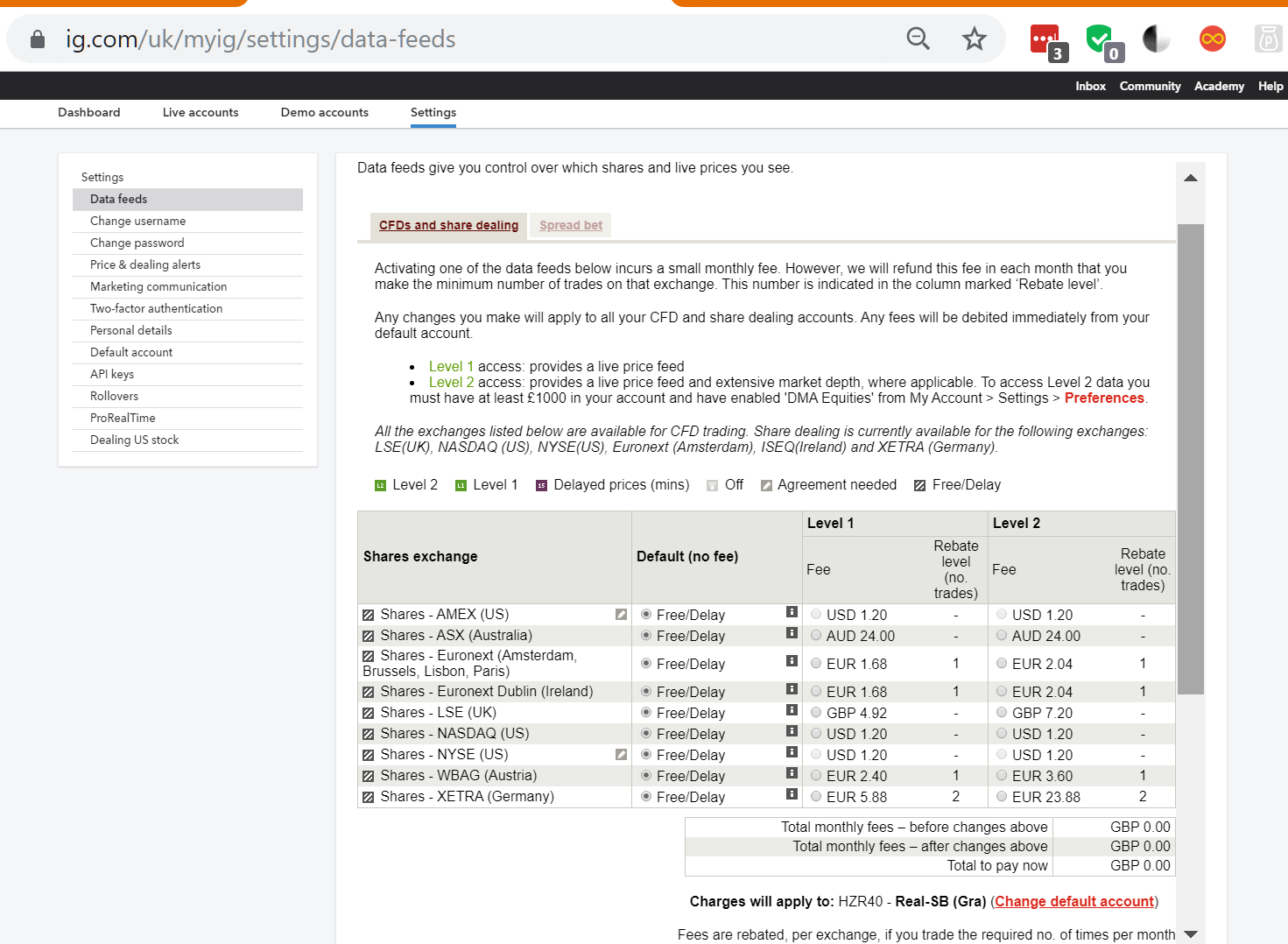Click info icon for Euronext Amsterdam row
Viewport: 1288px width, 944px height.
click(792, 661)
